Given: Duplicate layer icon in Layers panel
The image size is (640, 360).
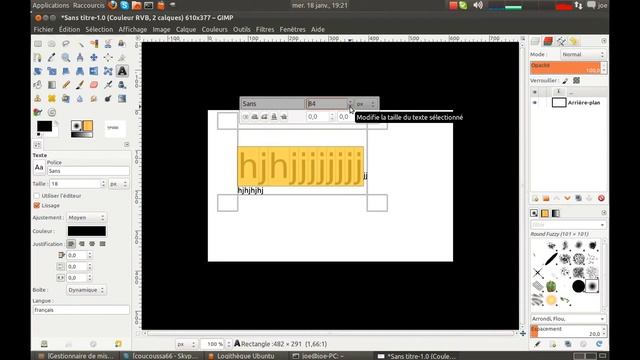Looking at the screenshot, I should [578, 198].
